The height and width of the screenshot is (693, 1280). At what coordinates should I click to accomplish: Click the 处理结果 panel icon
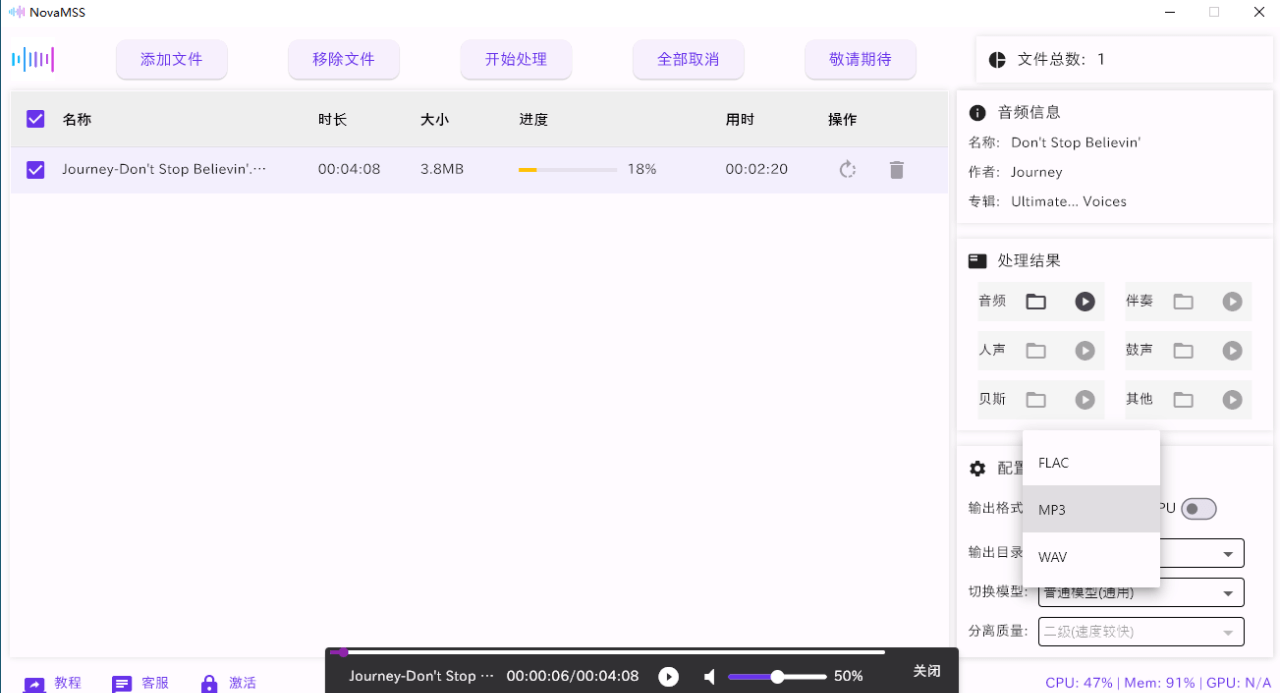977,261
